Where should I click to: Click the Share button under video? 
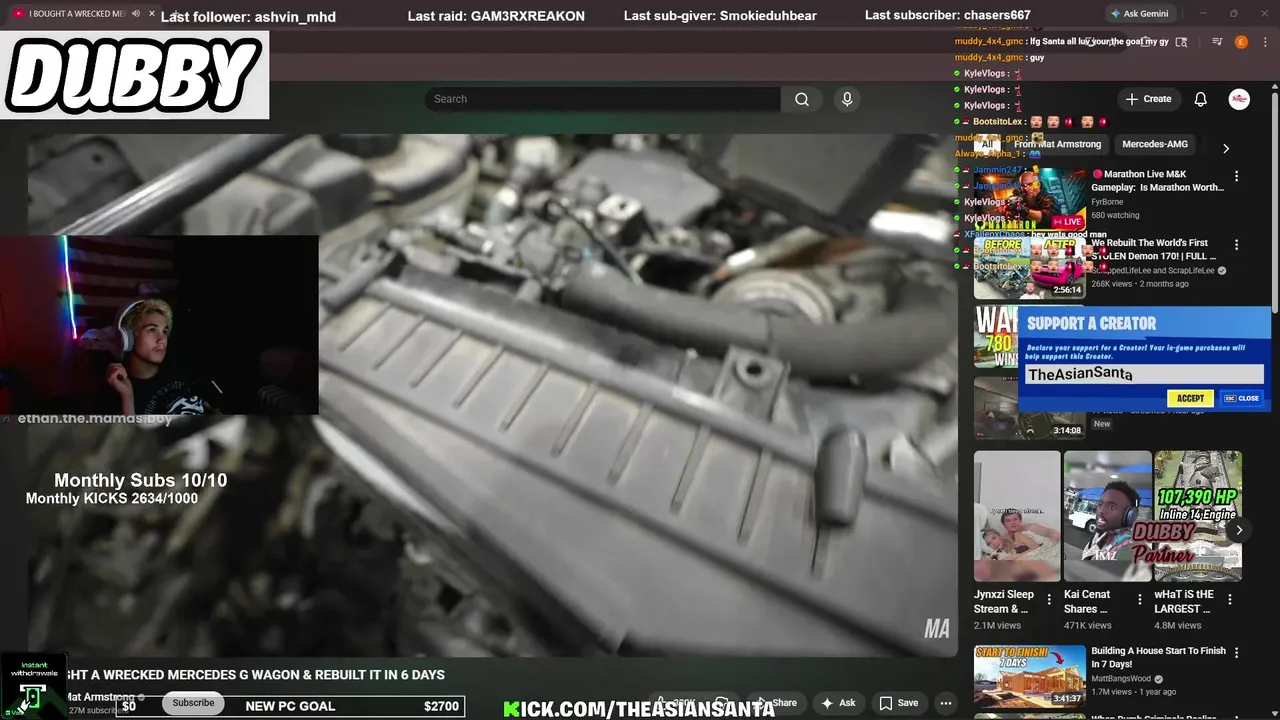(x=776, y=703)
